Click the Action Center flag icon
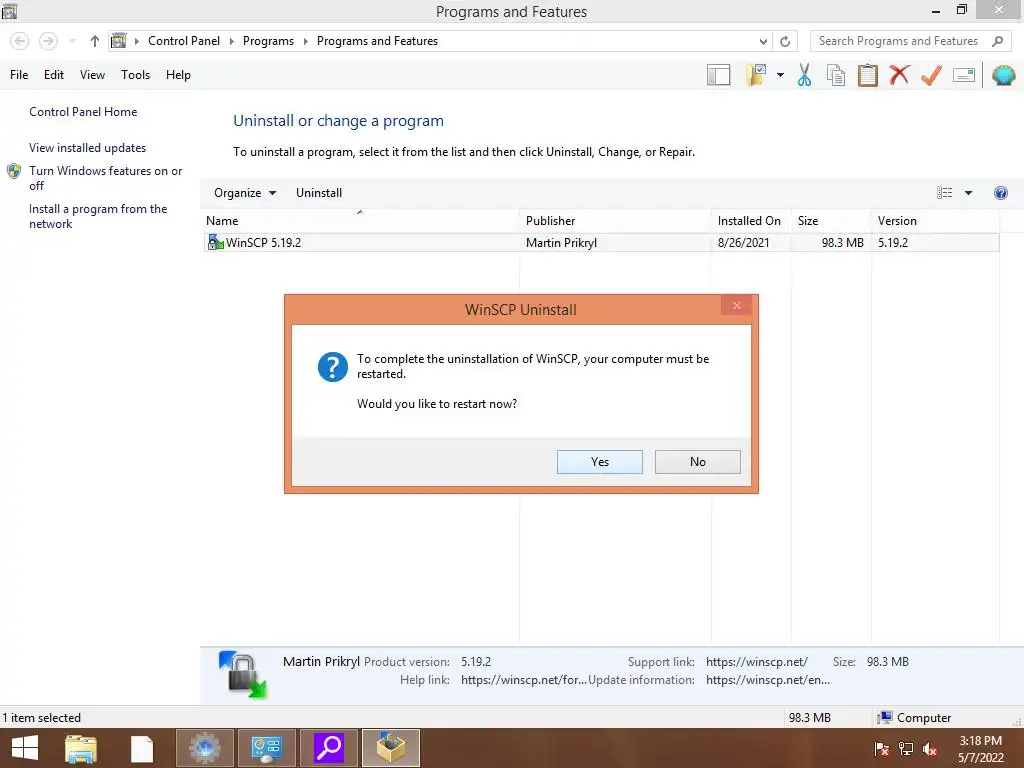The image size is (1024, 768). click(881, 749)
